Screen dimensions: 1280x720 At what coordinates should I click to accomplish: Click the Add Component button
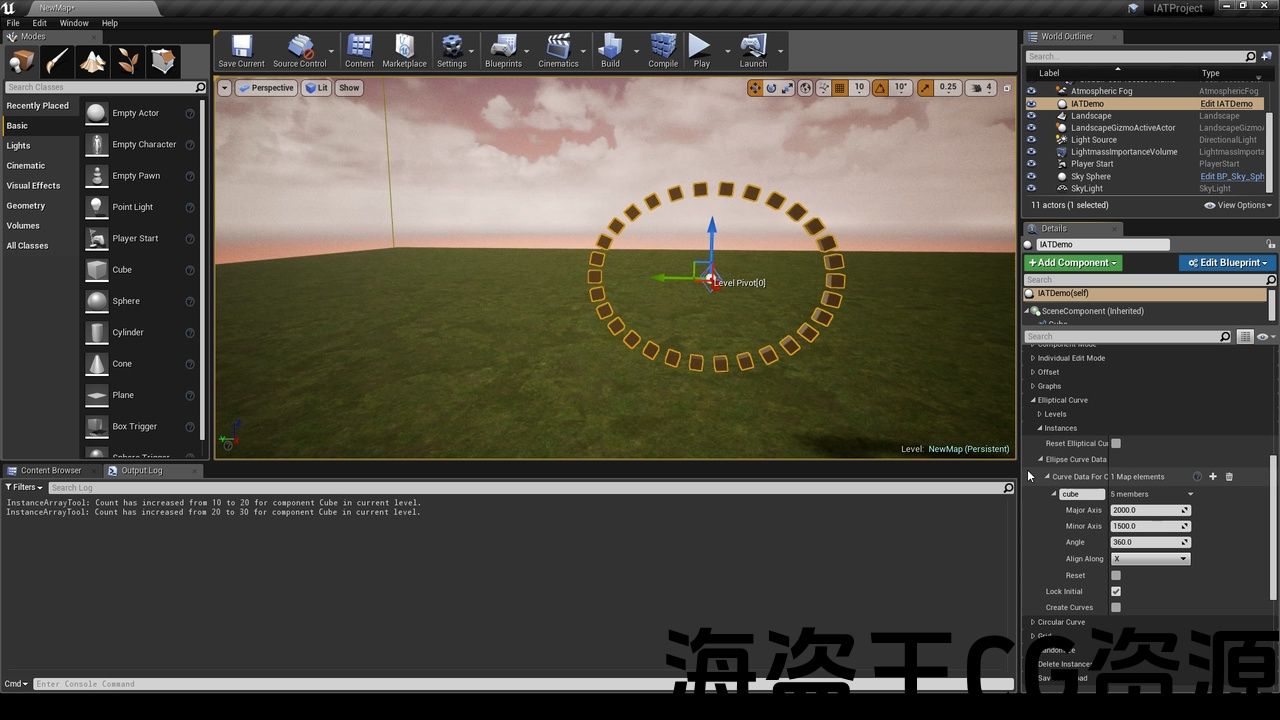[1072, 263]
